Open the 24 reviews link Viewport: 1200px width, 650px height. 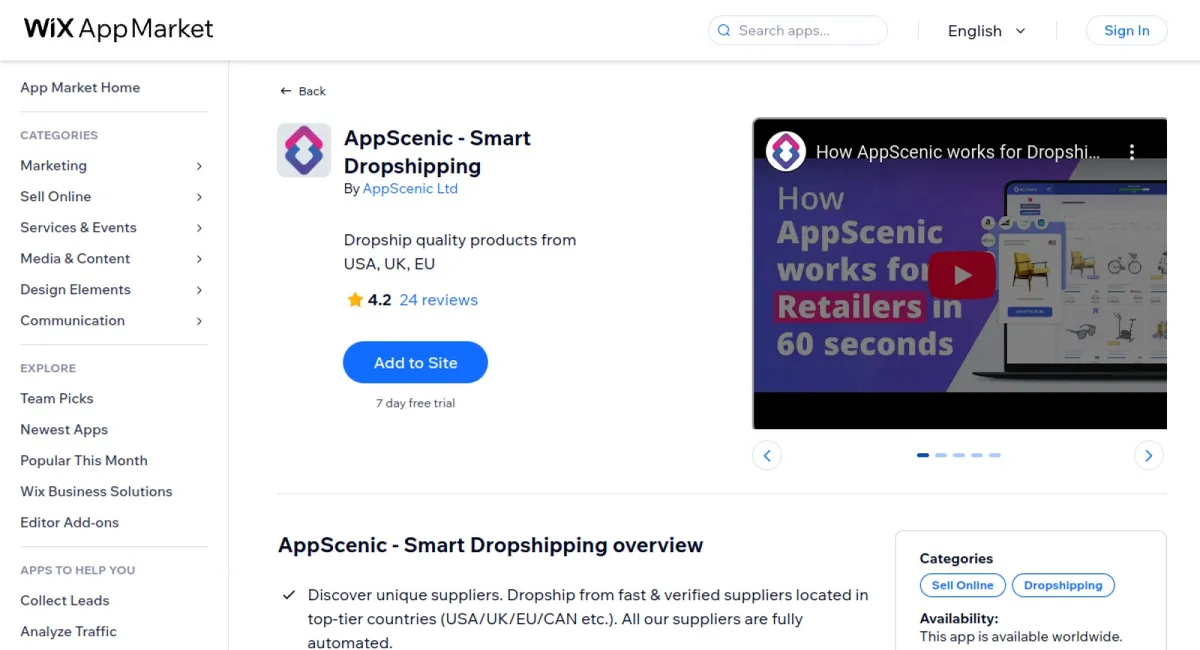[438, 300]
